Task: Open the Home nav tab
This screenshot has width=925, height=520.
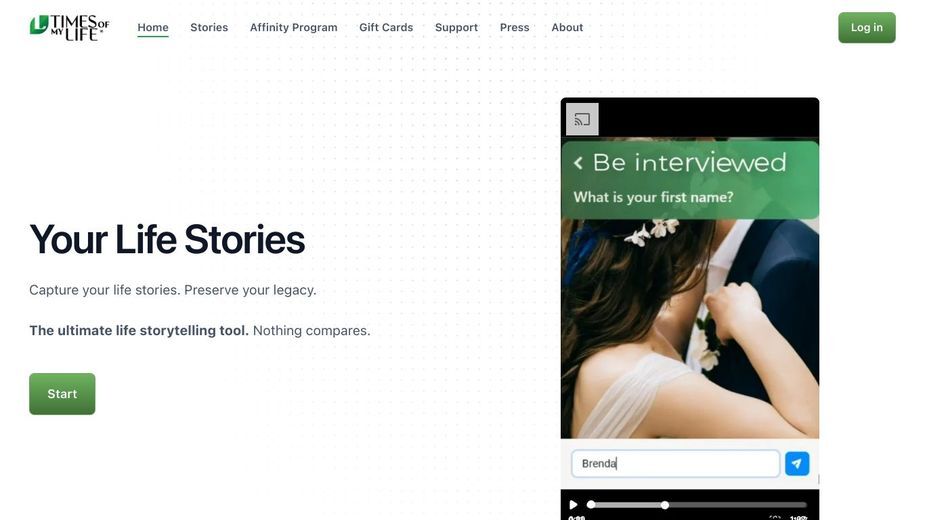Action: [153, 27]
